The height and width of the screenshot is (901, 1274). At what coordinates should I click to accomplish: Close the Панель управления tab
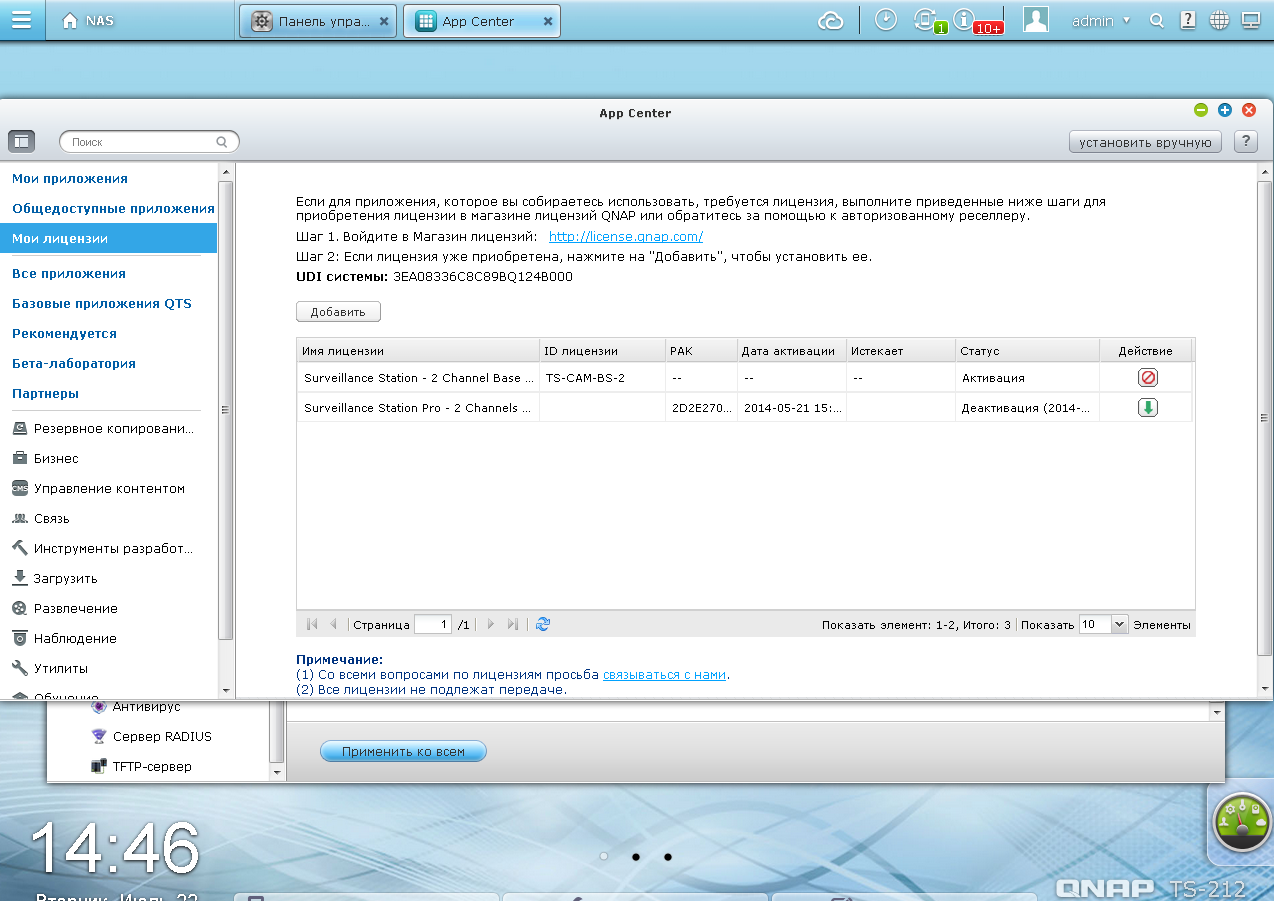click(x=384, y=21)
